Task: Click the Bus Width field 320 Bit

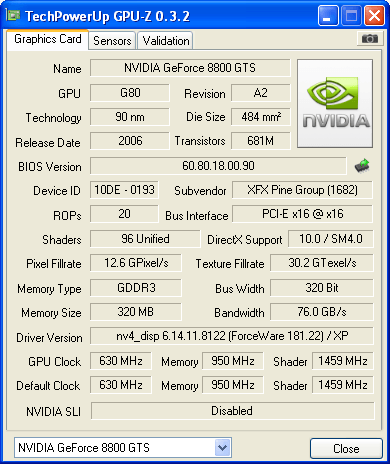Action: [322, 288]
